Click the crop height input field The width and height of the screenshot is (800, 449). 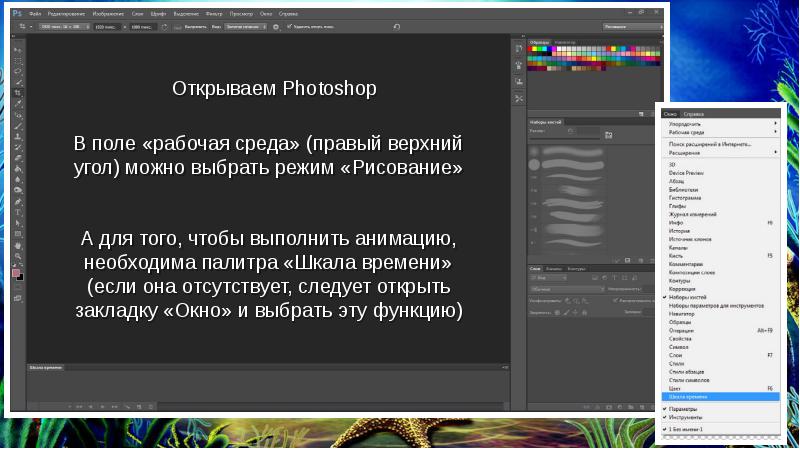pos(142,27)
